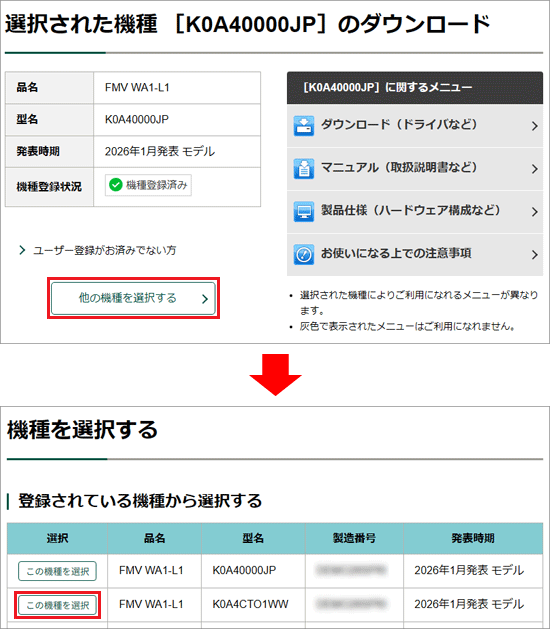Click the usage precautions gauge icon

pyautogui.click(x=304, y=254)
